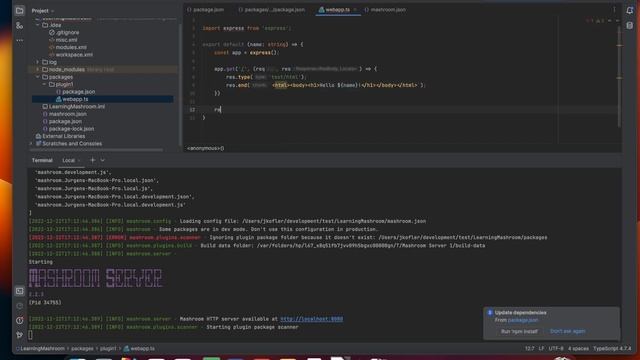Click the "const app = express();" code line
Screen dimensions: 640x360
point(246,53)
